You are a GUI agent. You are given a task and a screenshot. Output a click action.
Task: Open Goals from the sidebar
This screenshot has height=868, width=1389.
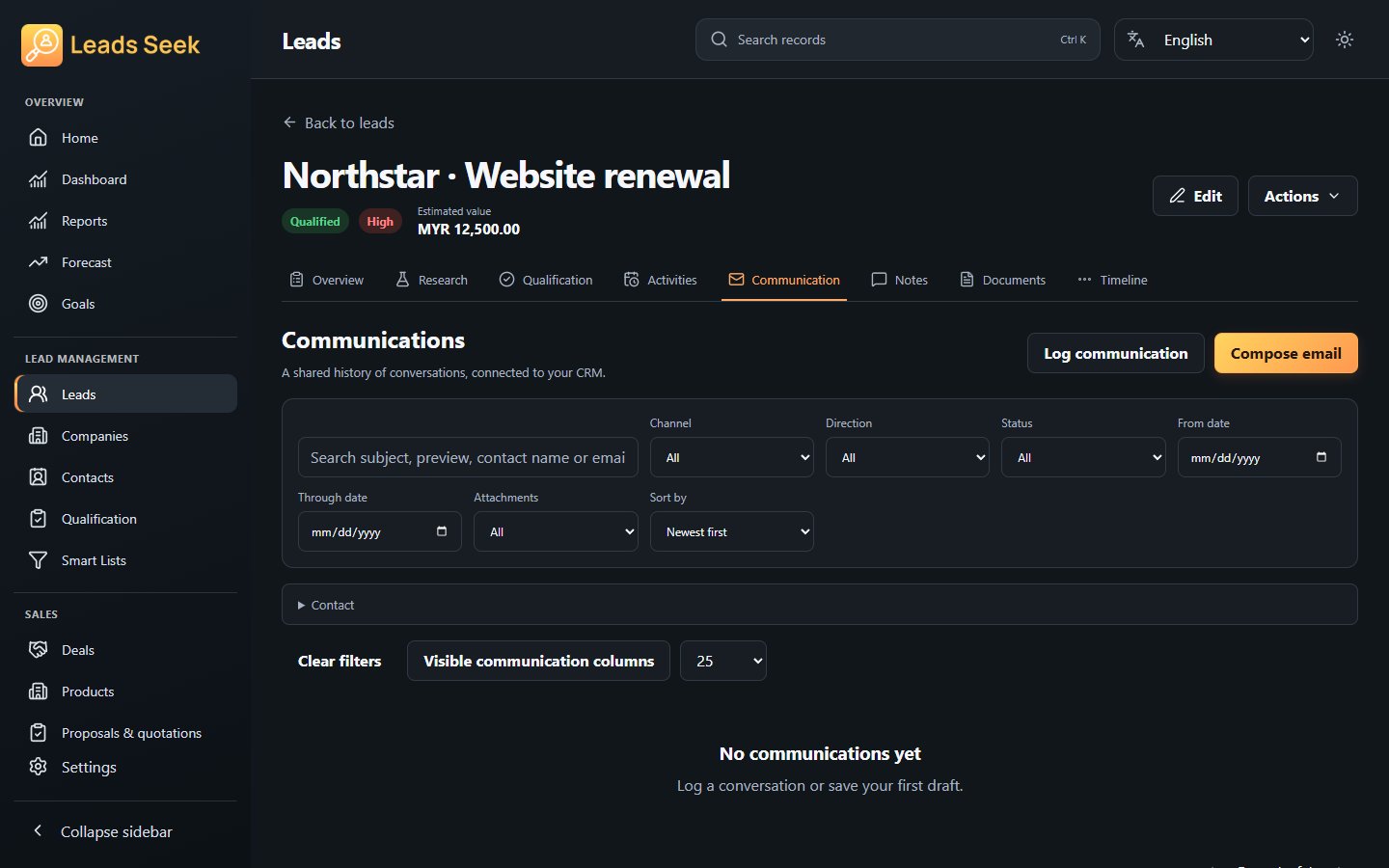coord(125,304)
